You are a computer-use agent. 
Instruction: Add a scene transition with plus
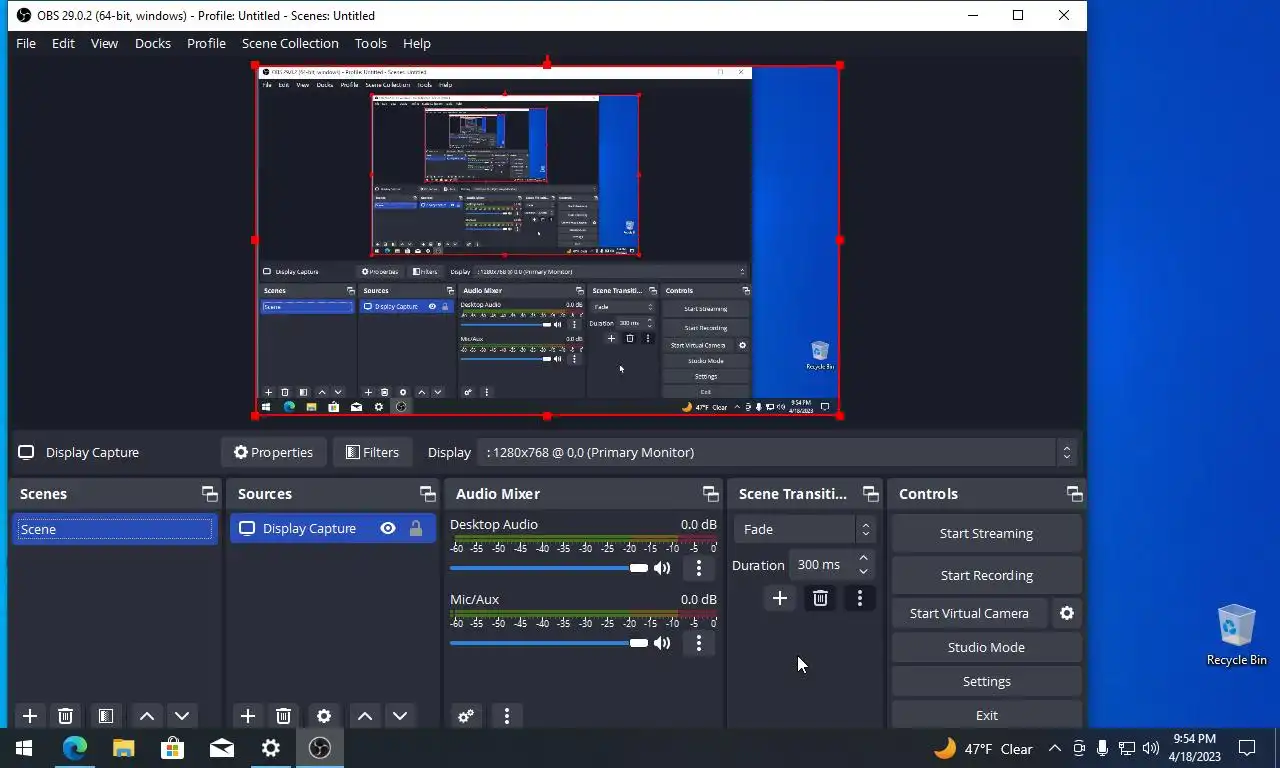[780, 598]
